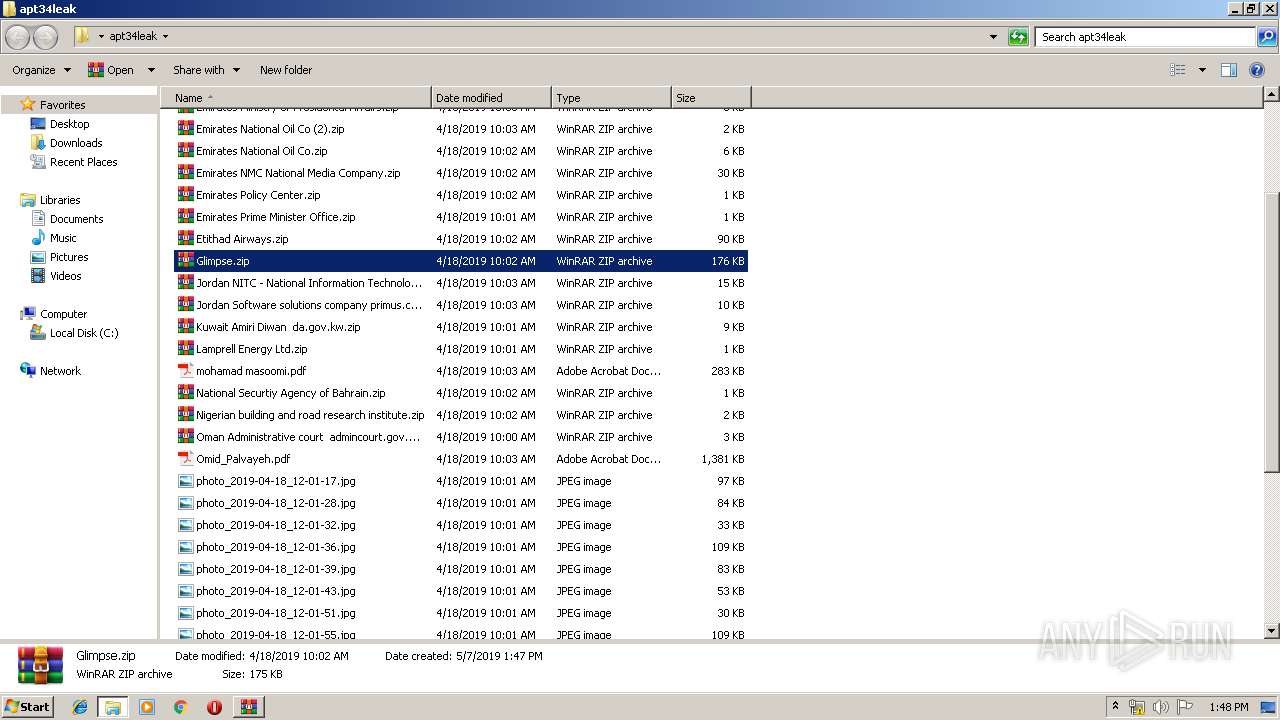Select Favorites in navigation pane
The image size is (1280, 720).
pyautogui.click(x=62, y=105)
